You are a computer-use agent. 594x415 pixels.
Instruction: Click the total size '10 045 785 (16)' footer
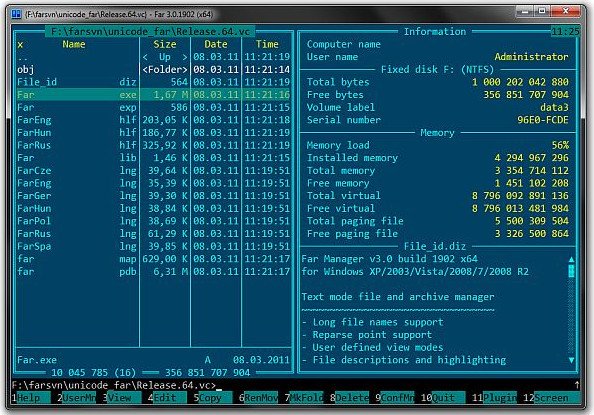click(x=94, y=373)
